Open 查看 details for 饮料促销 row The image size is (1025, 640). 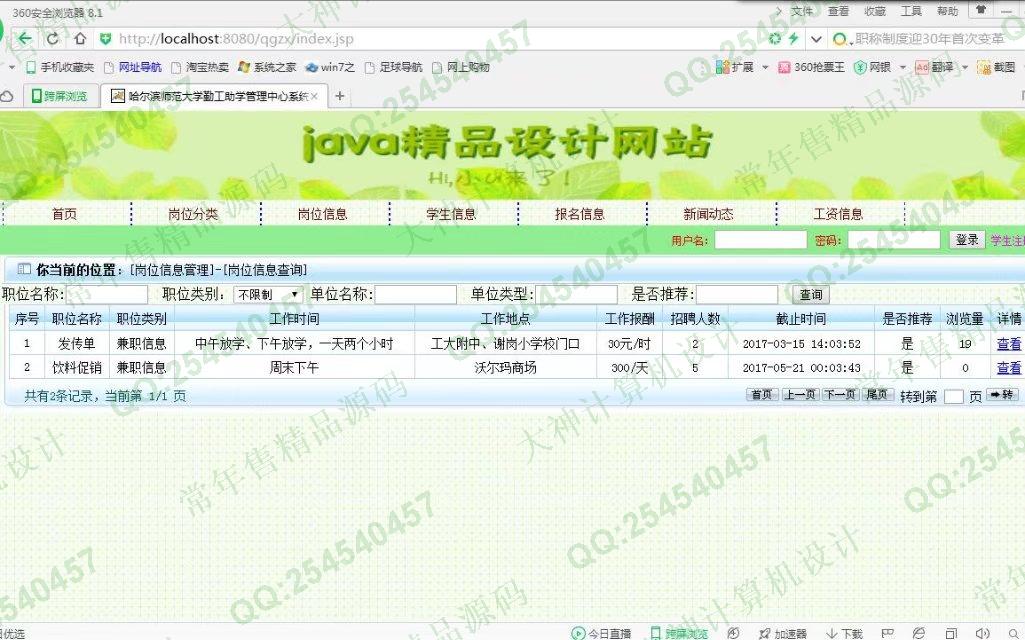[1009, 368]
